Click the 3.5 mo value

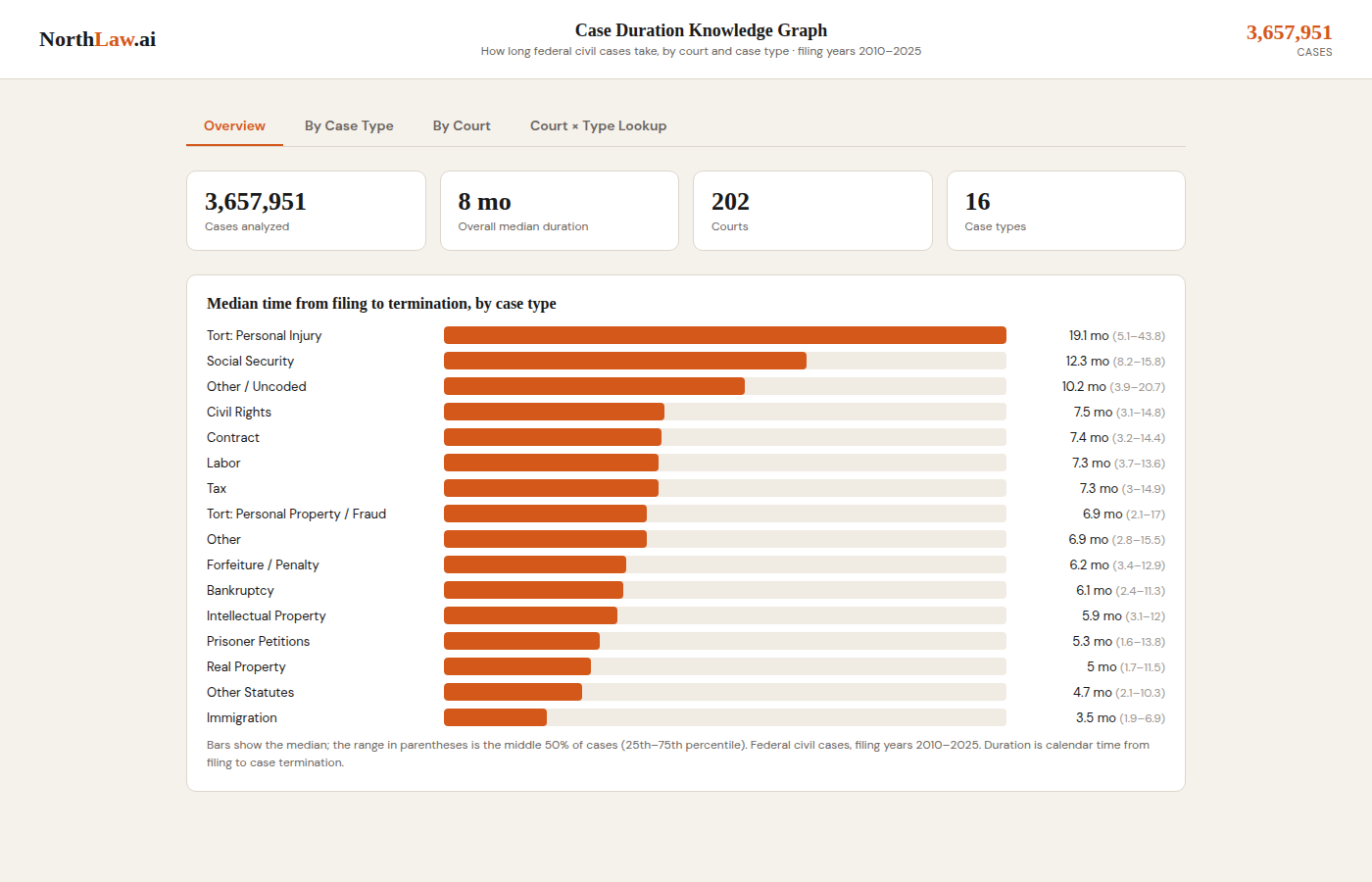tap(1096, 717)
